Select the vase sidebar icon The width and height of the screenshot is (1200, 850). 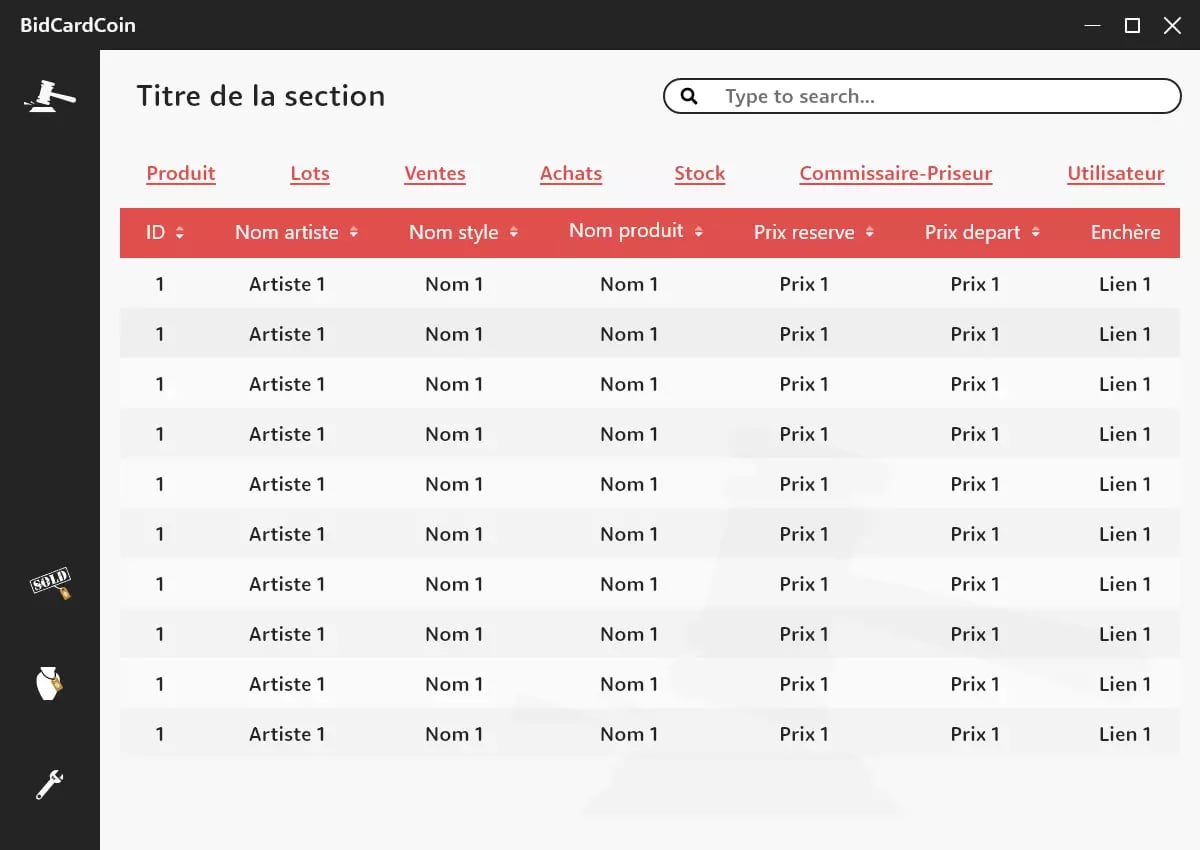coord(49,684)
